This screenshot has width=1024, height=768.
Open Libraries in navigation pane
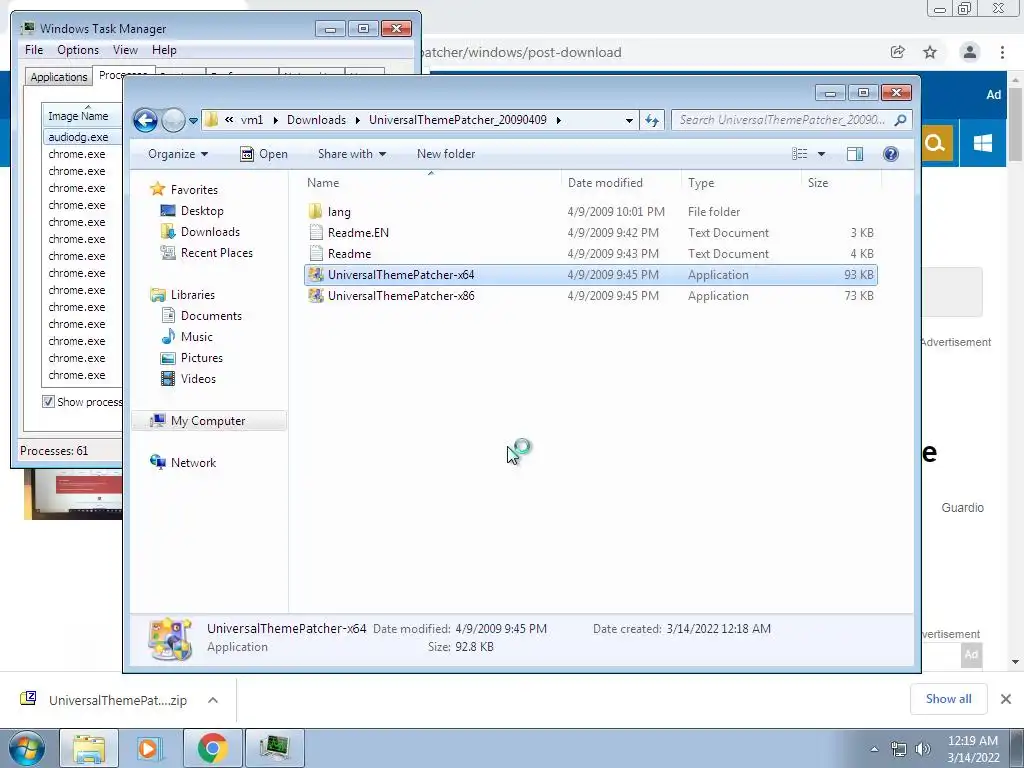point(182,295)
